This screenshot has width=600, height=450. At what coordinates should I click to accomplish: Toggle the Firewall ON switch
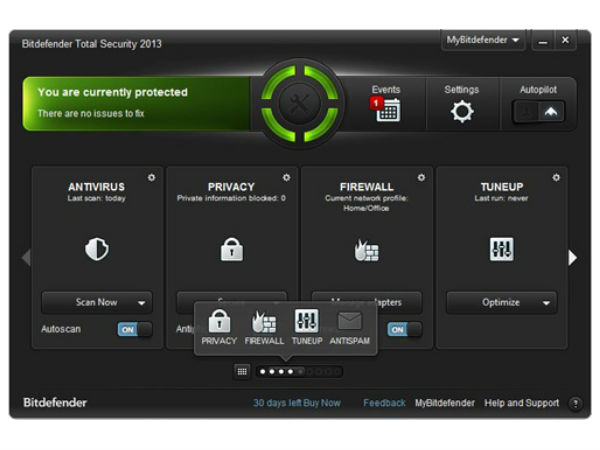(x=404, y=329)
